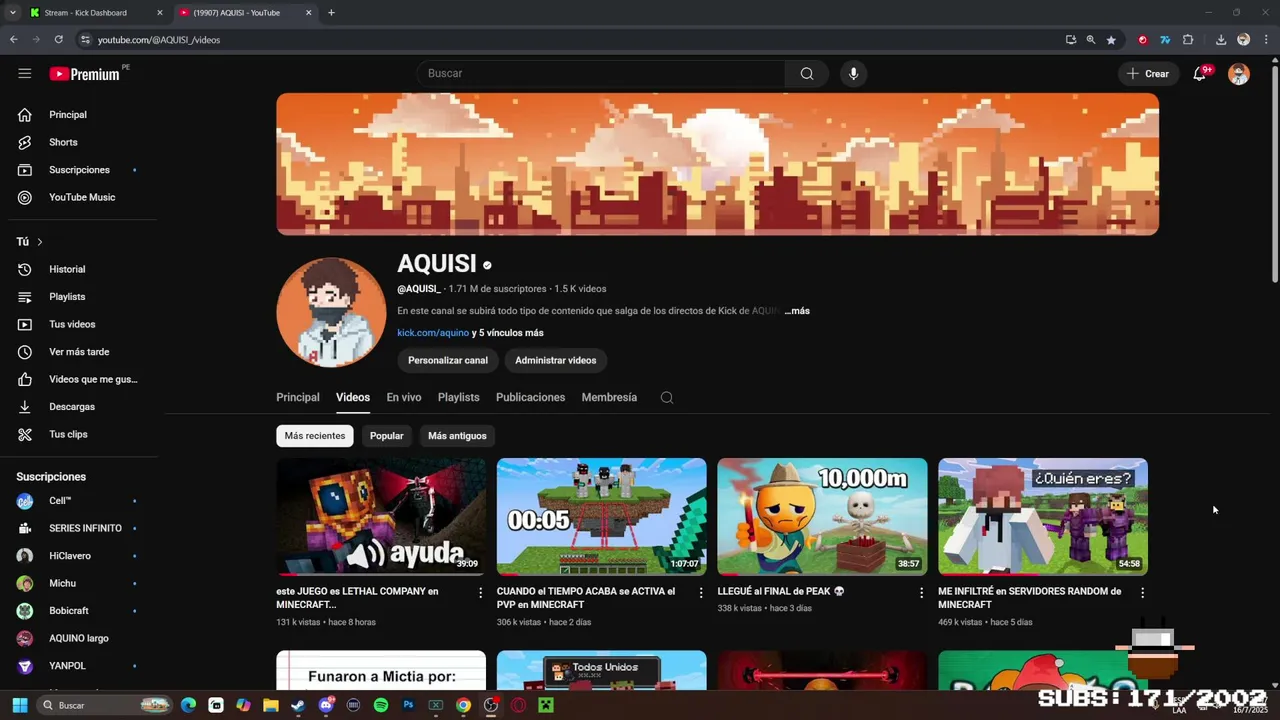Select the Videos channel tab

(x=353, y=398)
